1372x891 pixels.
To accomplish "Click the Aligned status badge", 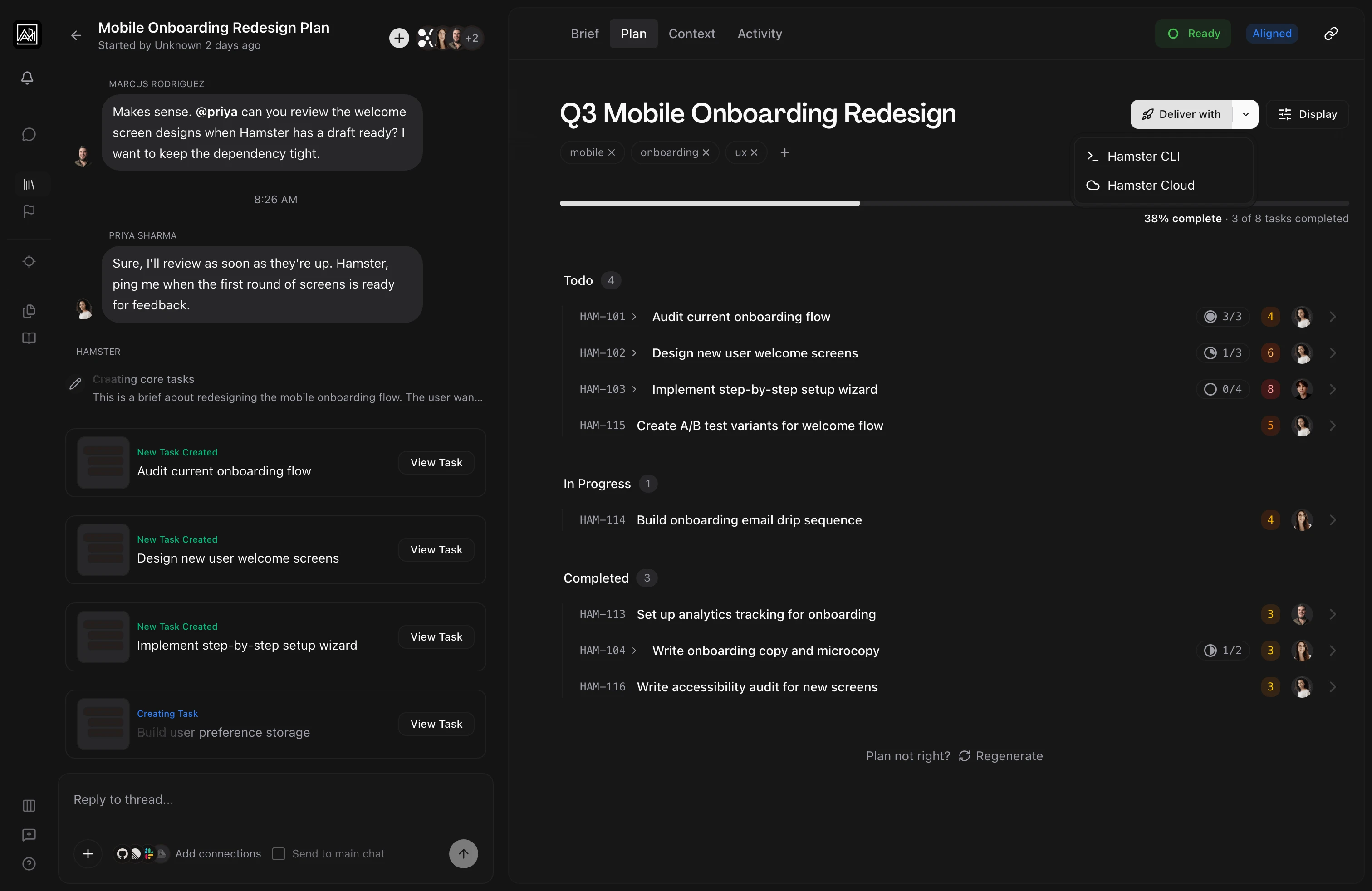I will (1272, 33).
